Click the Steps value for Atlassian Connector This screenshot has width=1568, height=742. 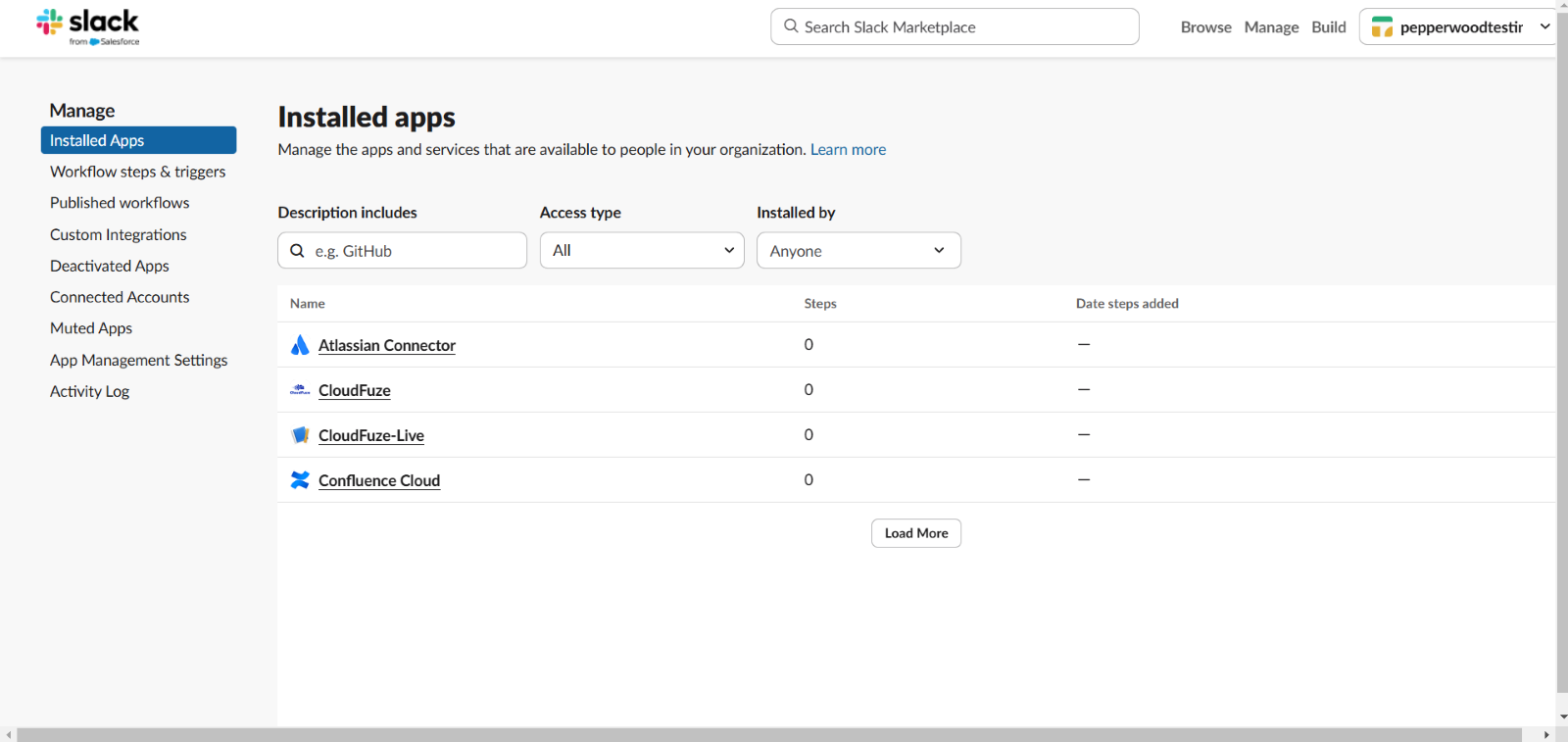(x=808, y=344)
